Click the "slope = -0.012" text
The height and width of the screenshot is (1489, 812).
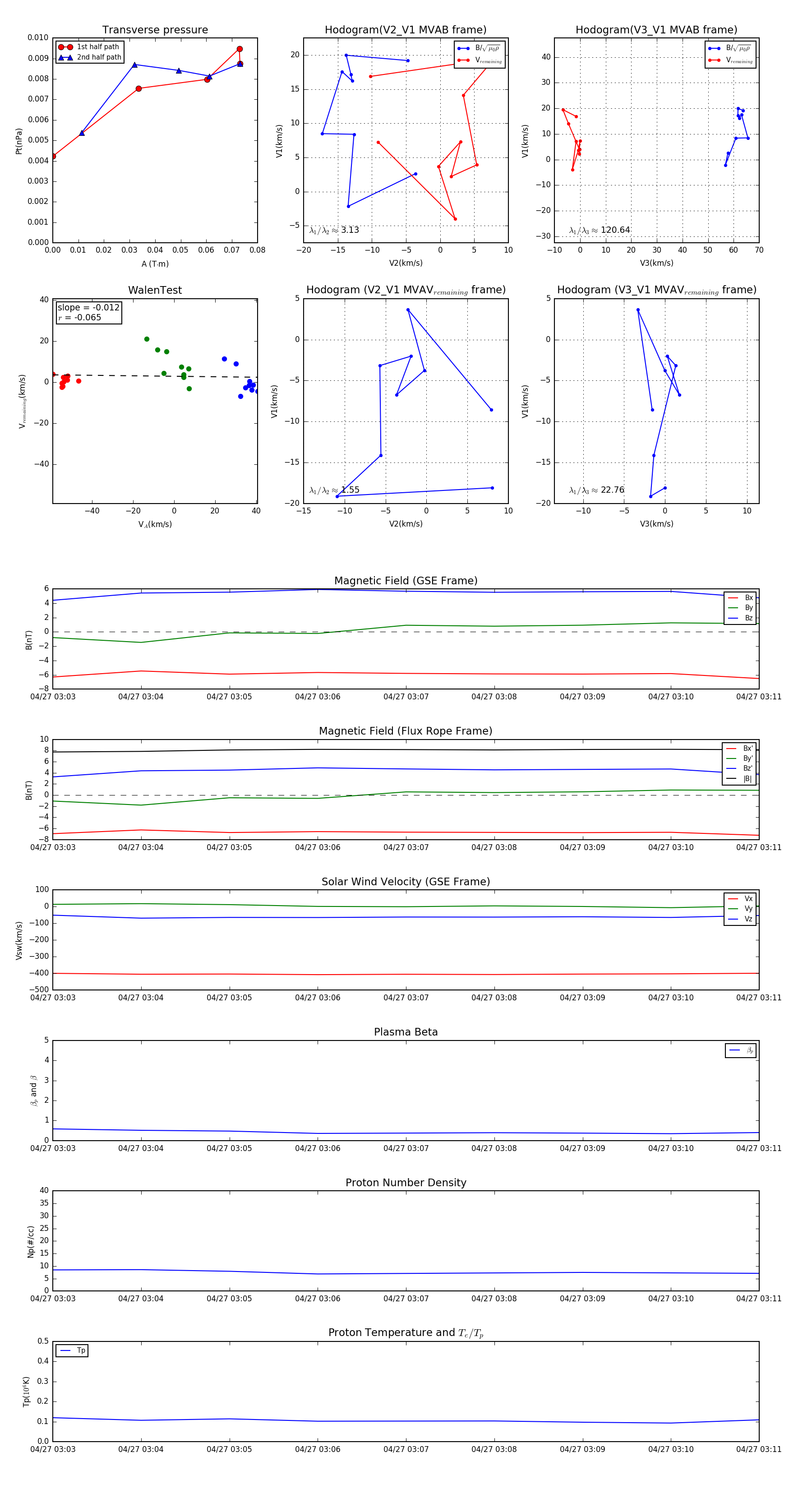tap(88, 308)
